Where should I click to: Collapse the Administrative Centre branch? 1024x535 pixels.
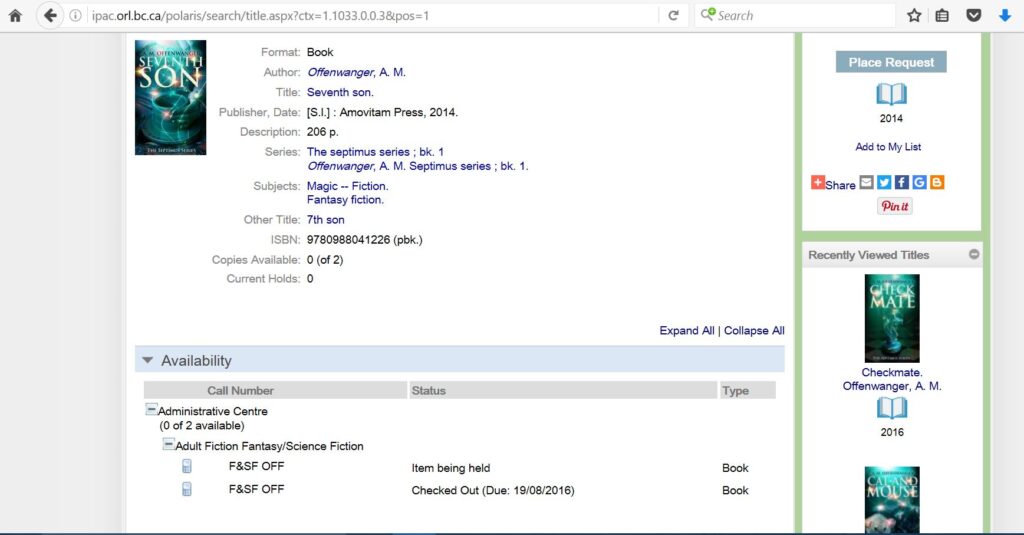(151, 410)
